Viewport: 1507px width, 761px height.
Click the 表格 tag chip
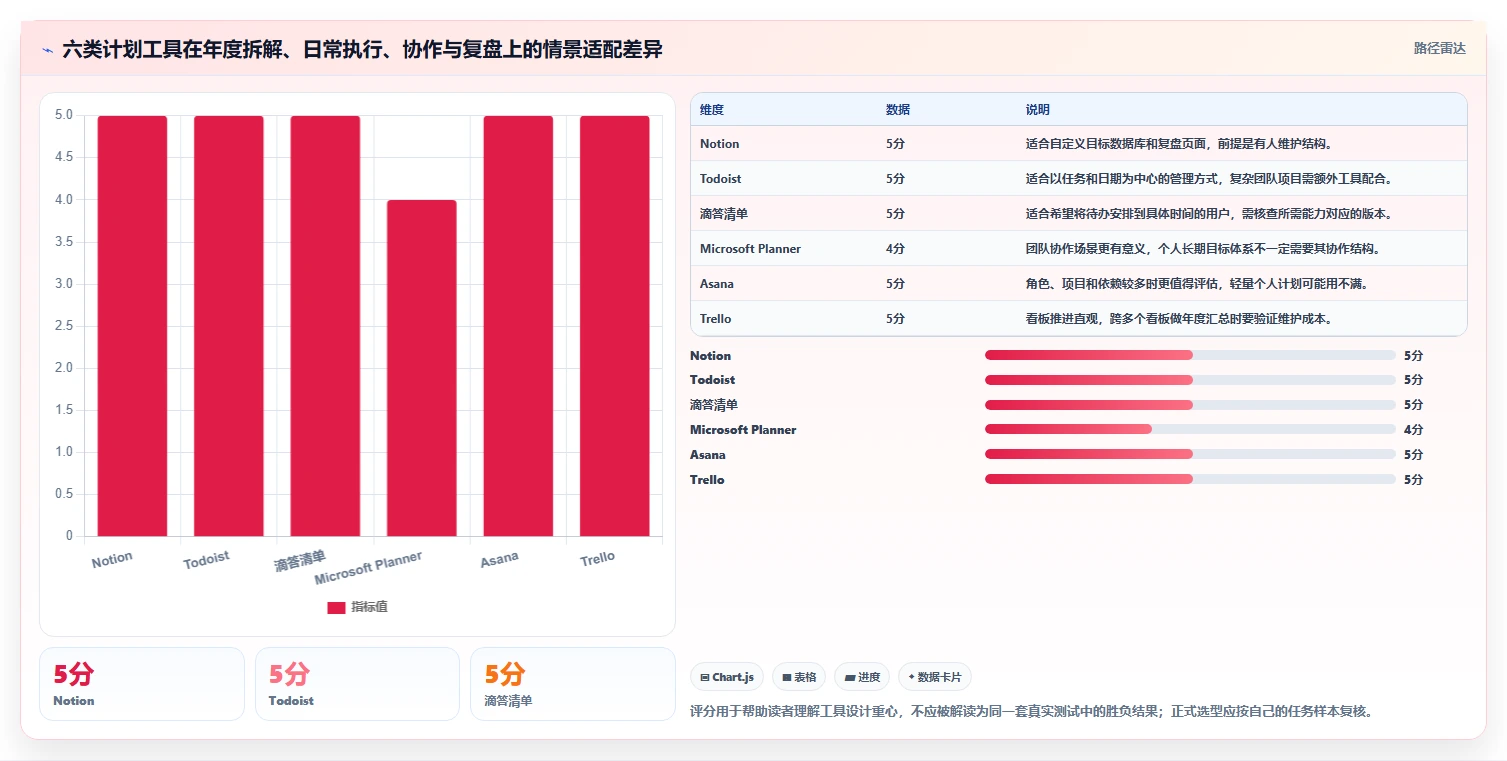tap(799, 677)
